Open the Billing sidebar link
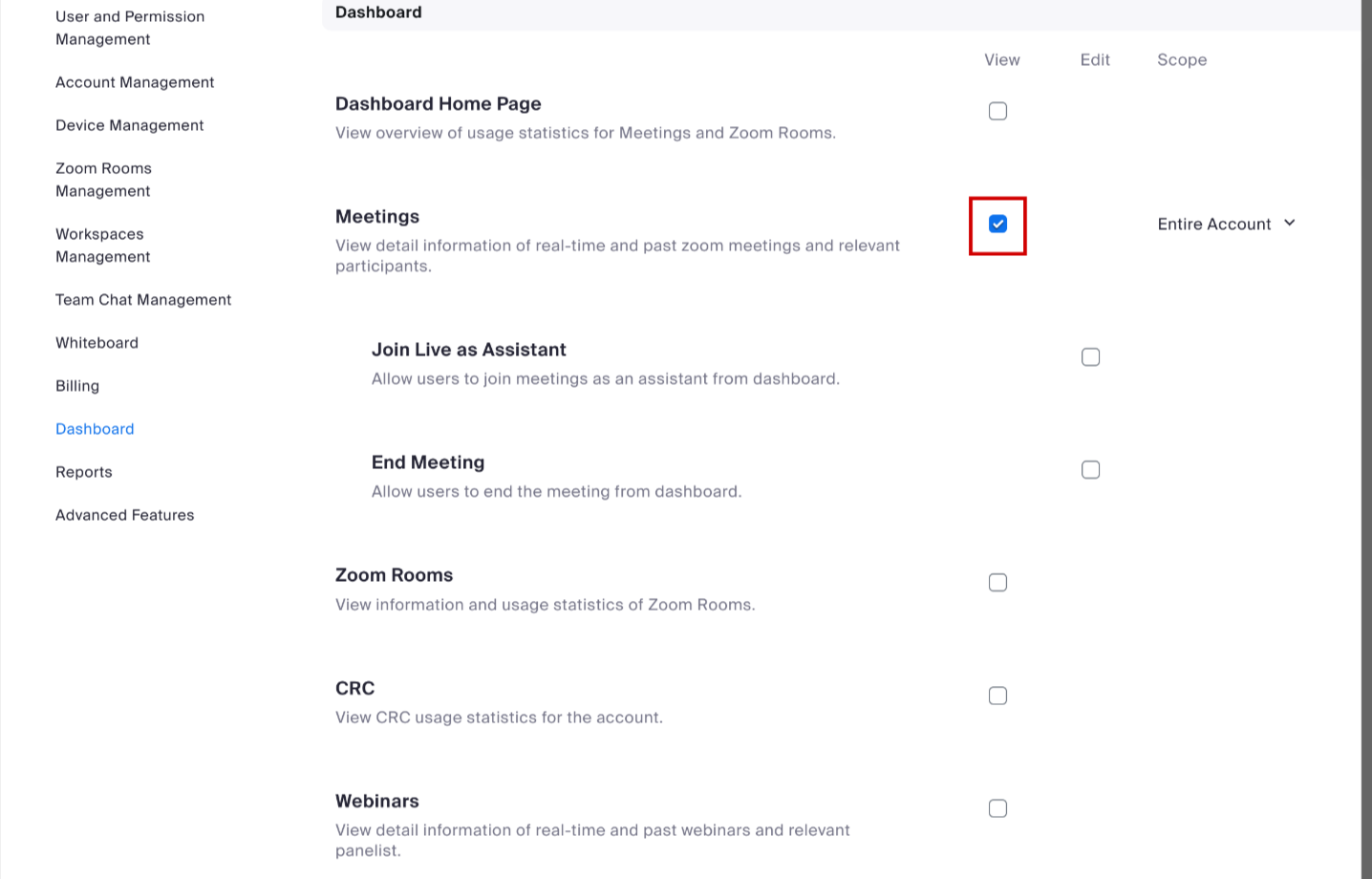Screen dimensions: 1372x879 point(77,386)
